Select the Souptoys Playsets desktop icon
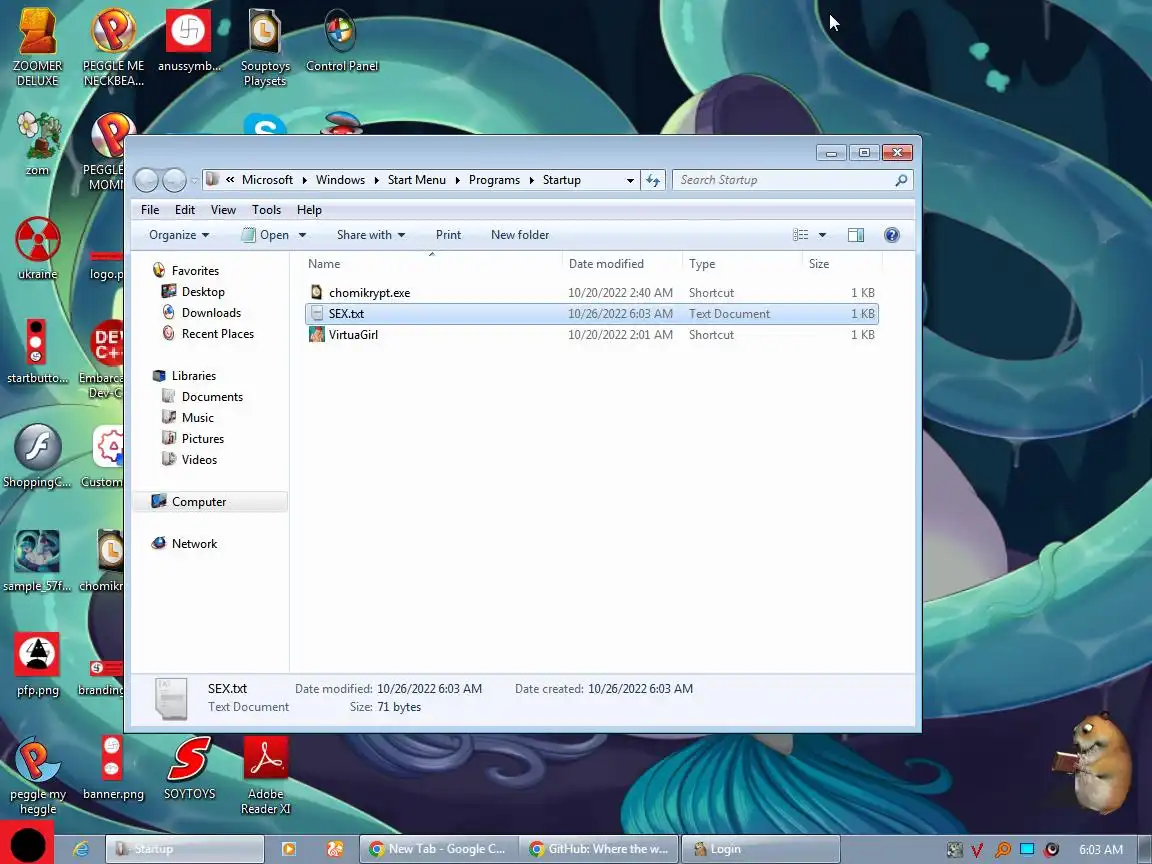The image size is (1152, 864). (265, 48)
